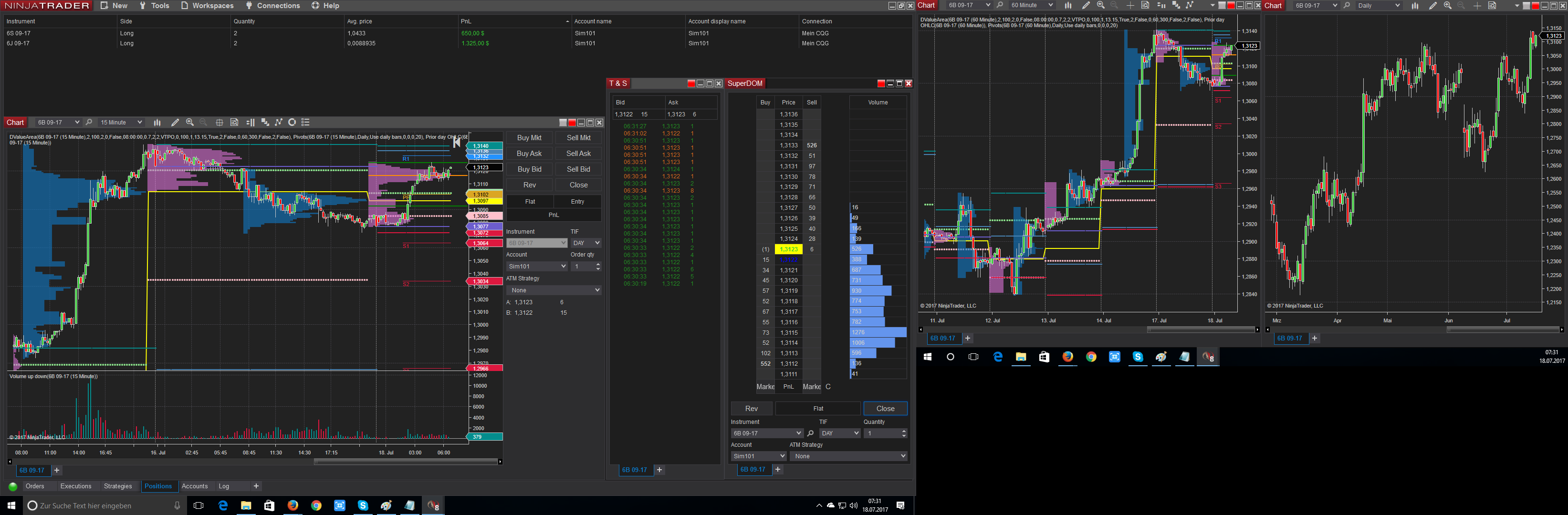Open bar type icon in 15 Minute chart

coord(157,122)
